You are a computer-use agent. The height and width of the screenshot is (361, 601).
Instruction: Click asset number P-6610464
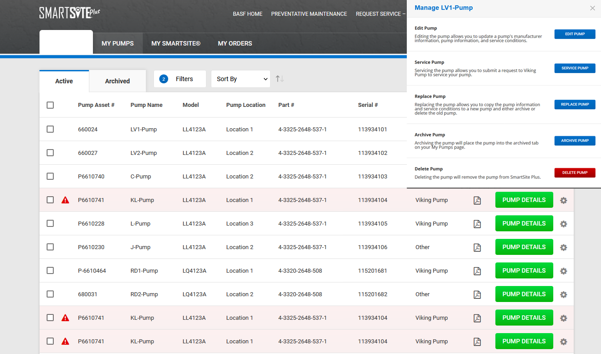92,271
